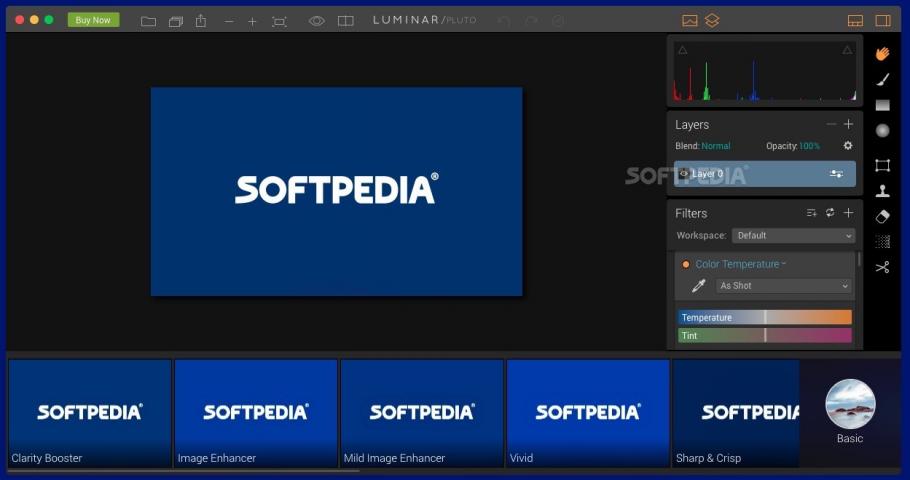Toggle the side panel visibility
Screen dimensions: 910x480
[x=883, y=21]
